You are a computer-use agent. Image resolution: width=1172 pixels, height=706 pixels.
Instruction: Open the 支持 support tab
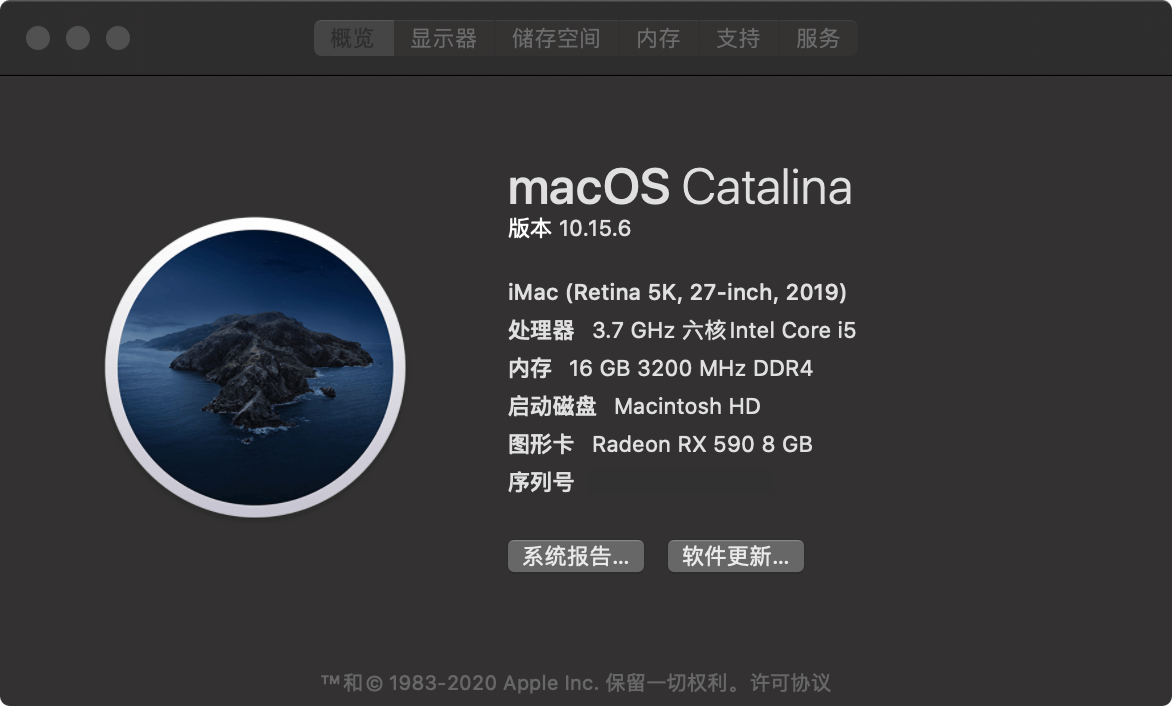738,38
